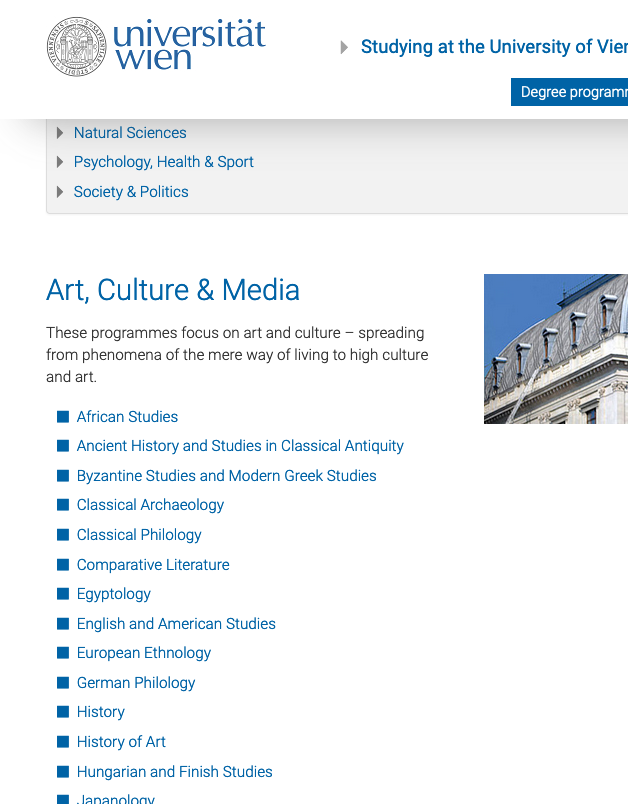Expand the Psychology, Health & Sport arrow
Screen dimensions: 628x804
coord(60,162)
